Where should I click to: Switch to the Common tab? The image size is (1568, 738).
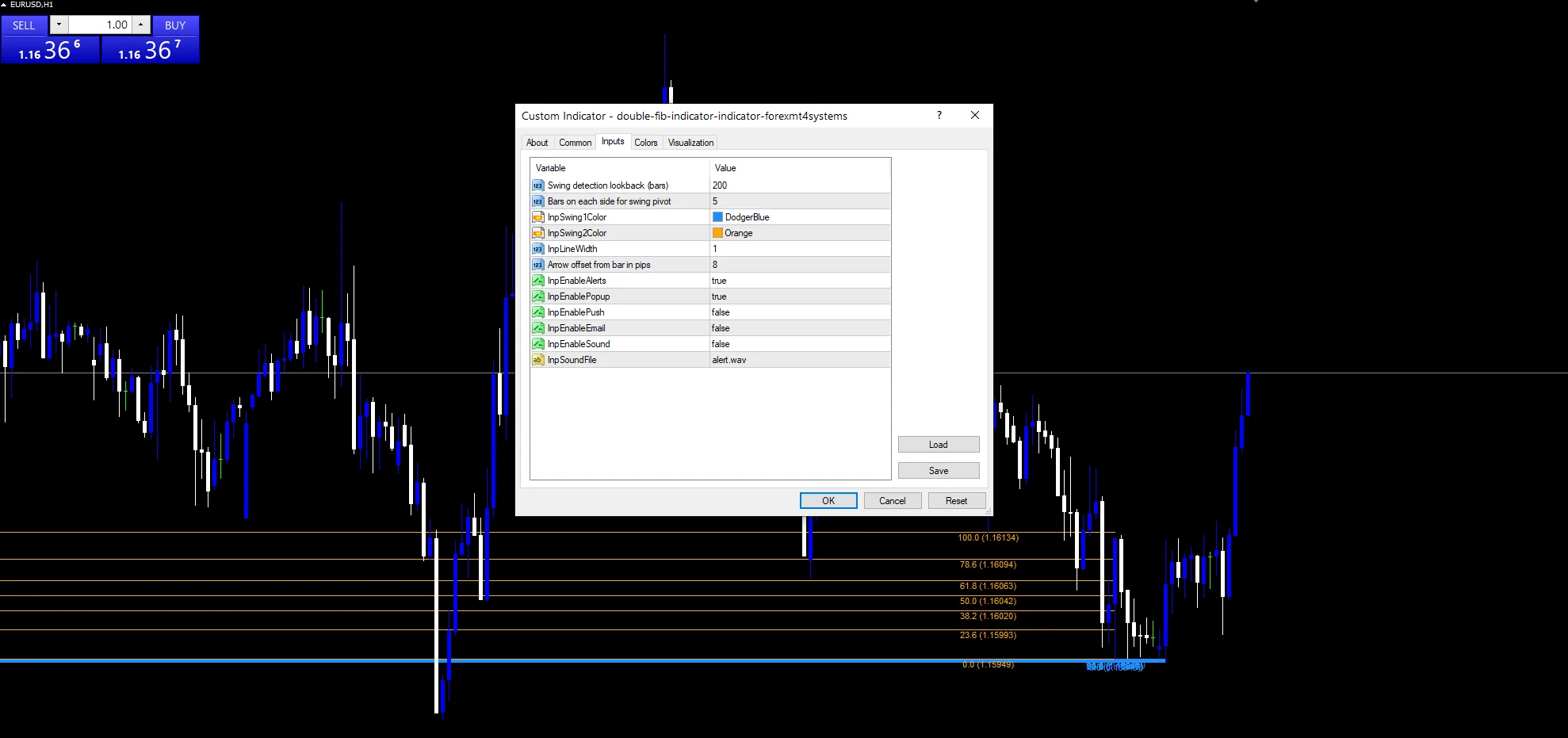coord(575,143)
